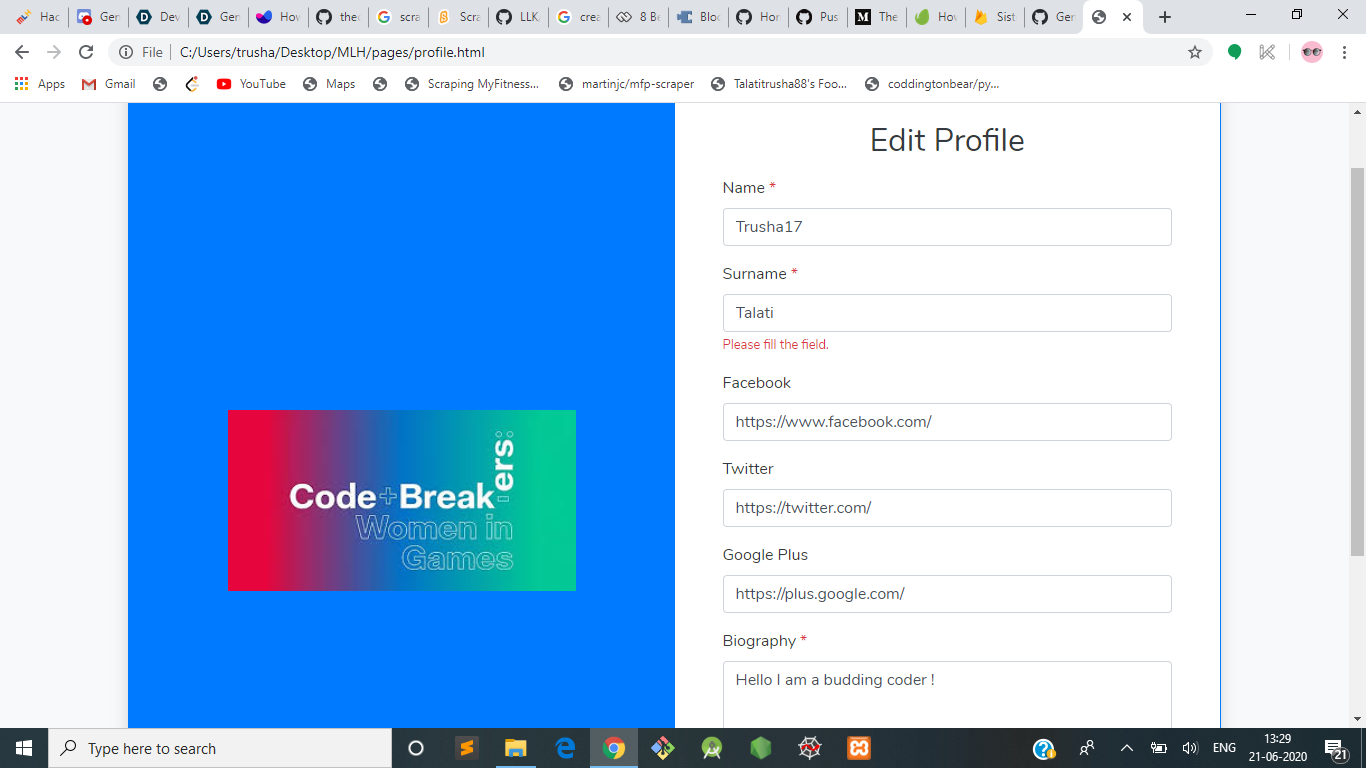The width and height of the screenshot is (1366, 768).
Task: Click the address bar URL
Action: (x=332, y=52)
